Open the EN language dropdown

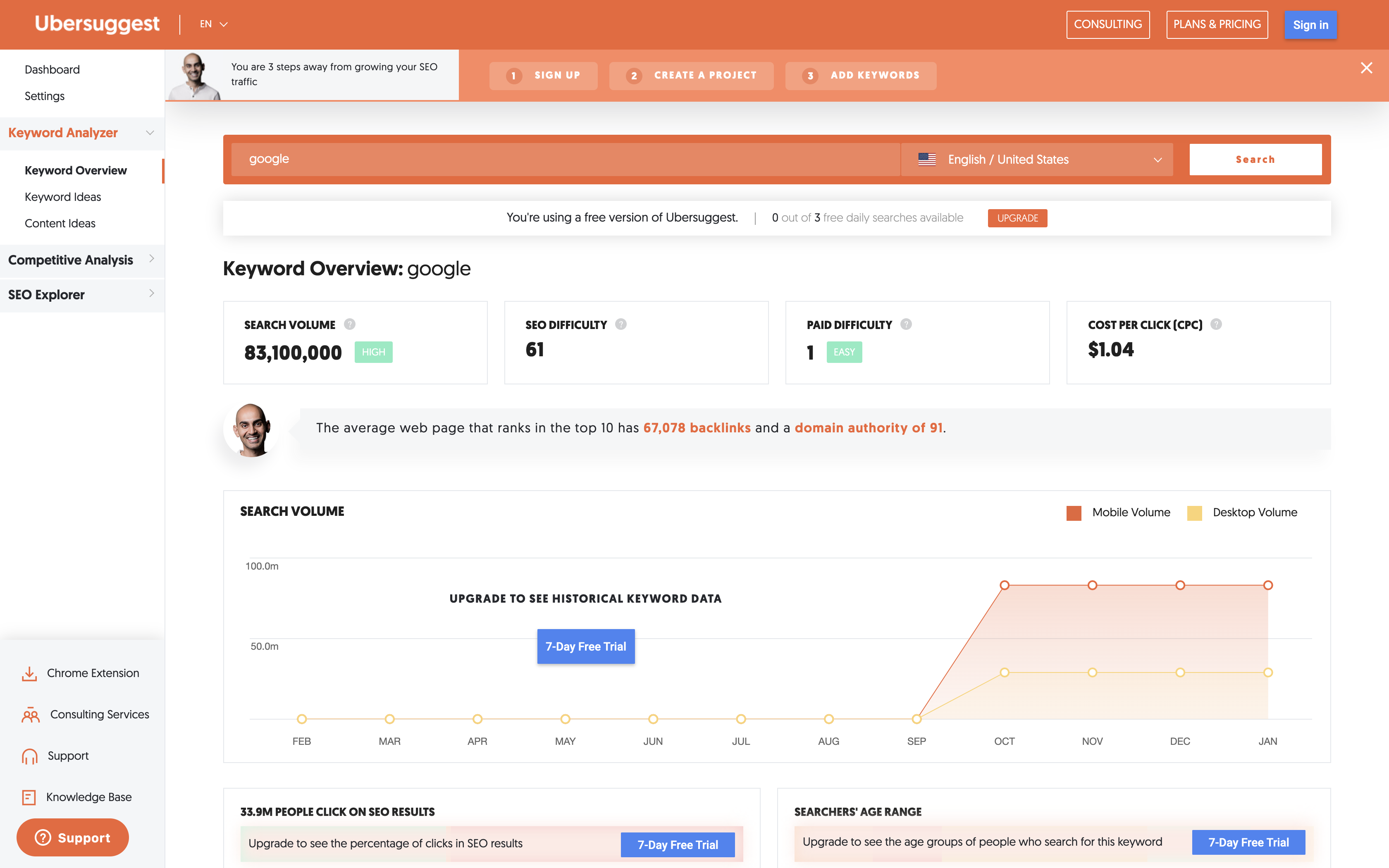(x=213, y=24)
